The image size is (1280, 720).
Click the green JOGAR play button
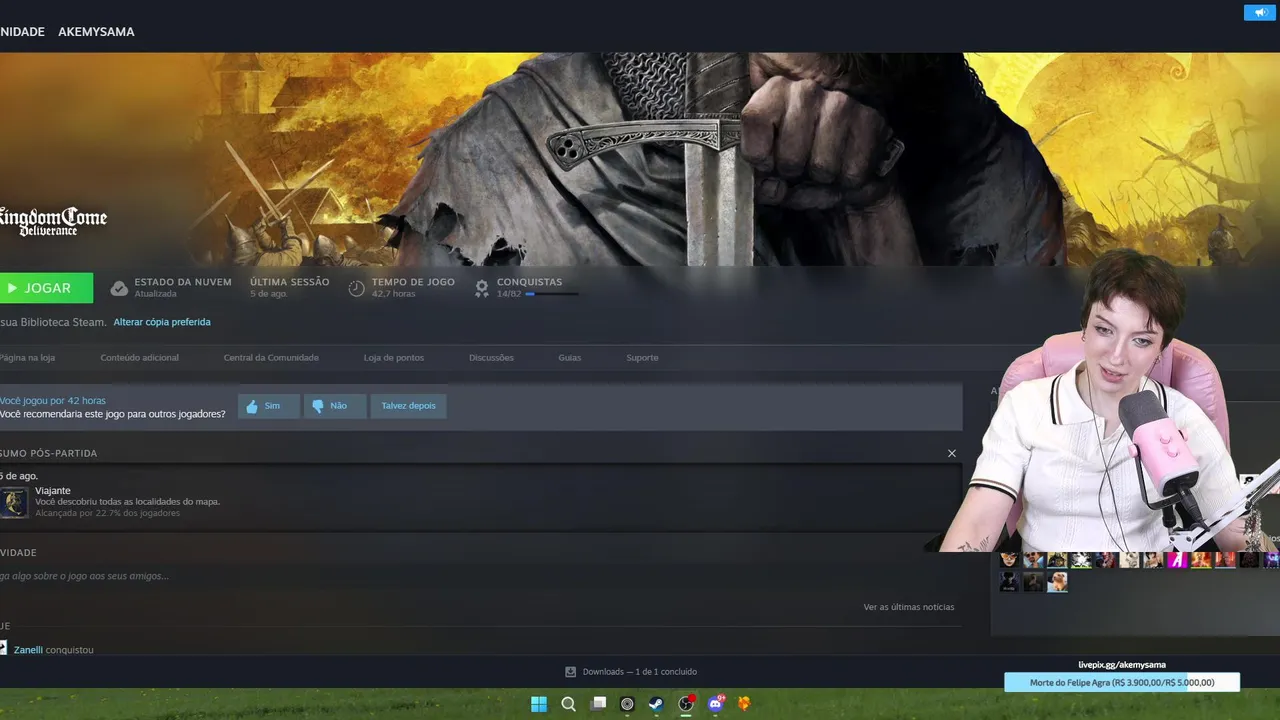[46, 288]
